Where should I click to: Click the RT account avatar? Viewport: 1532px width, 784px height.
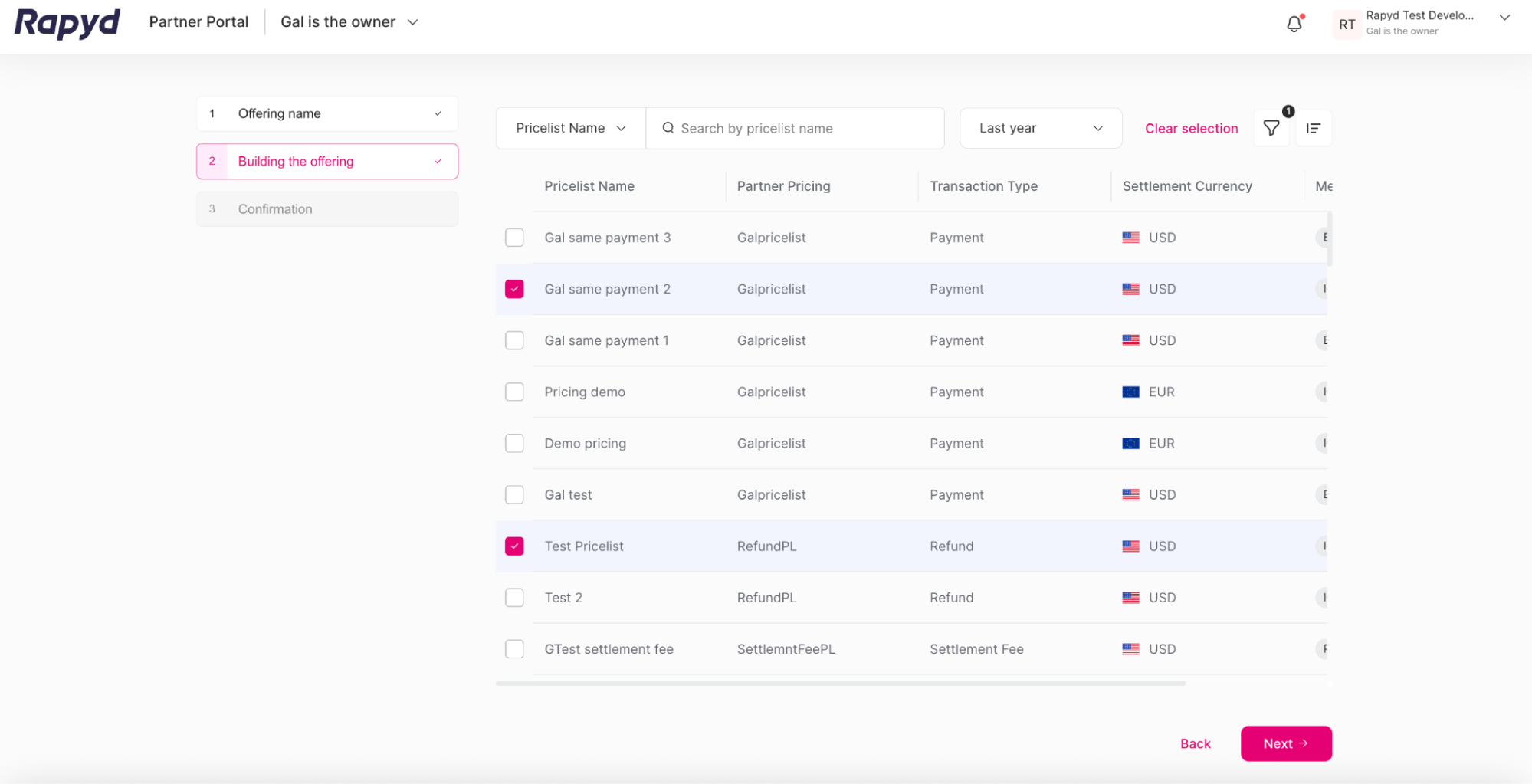coord(1347,24)
